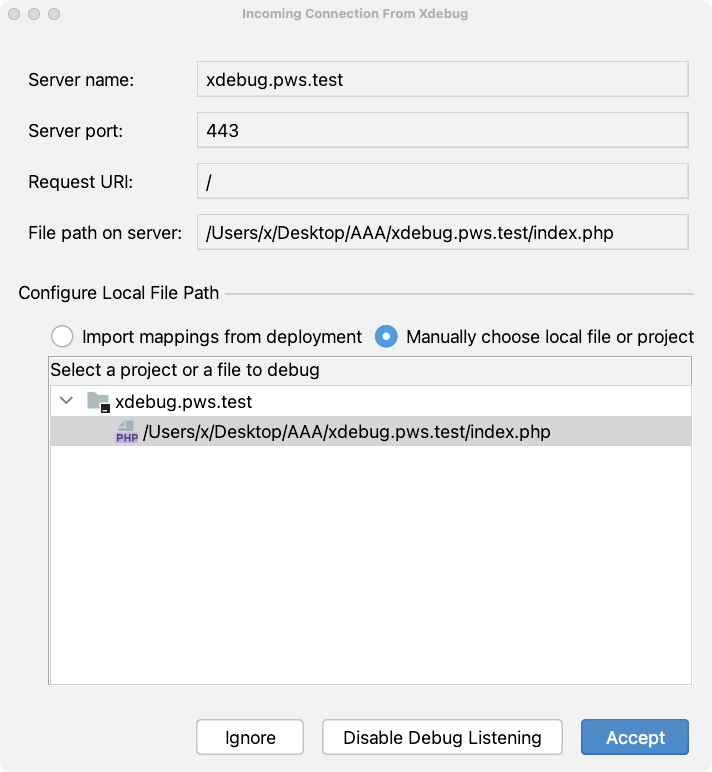The height and width of the screenshot is (772, 712).
Task: Click the PHP file icon for index.php
Action: [x=127, y=431]
